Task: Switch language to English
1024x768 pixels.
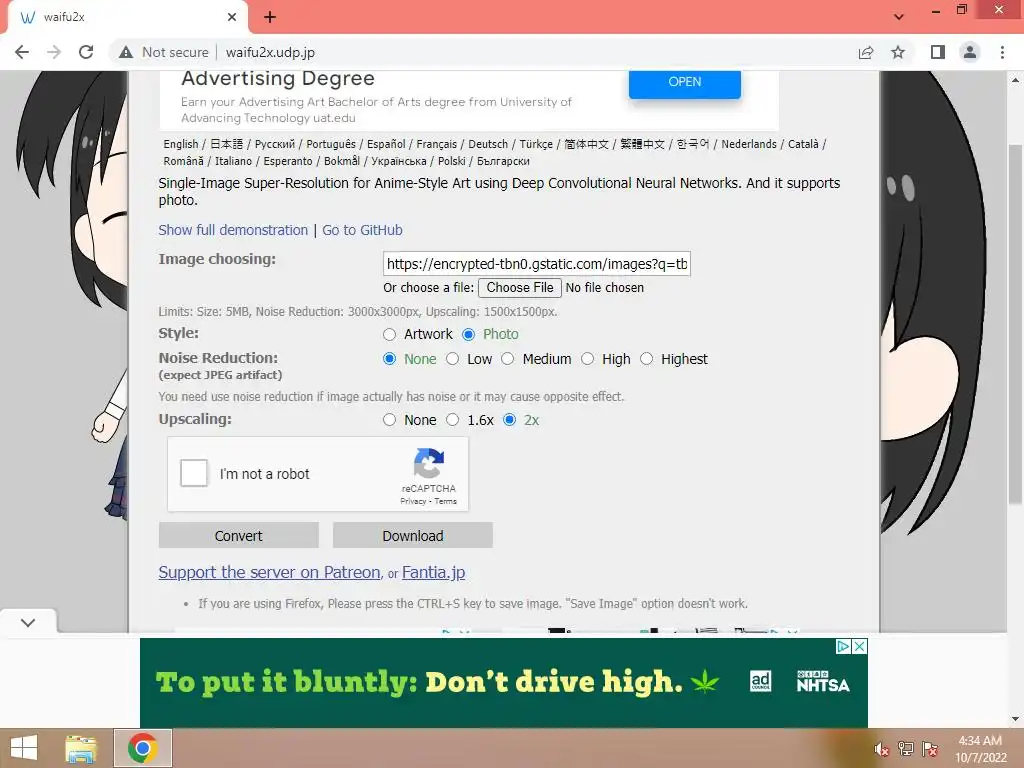Action: (x=181, y=144)
